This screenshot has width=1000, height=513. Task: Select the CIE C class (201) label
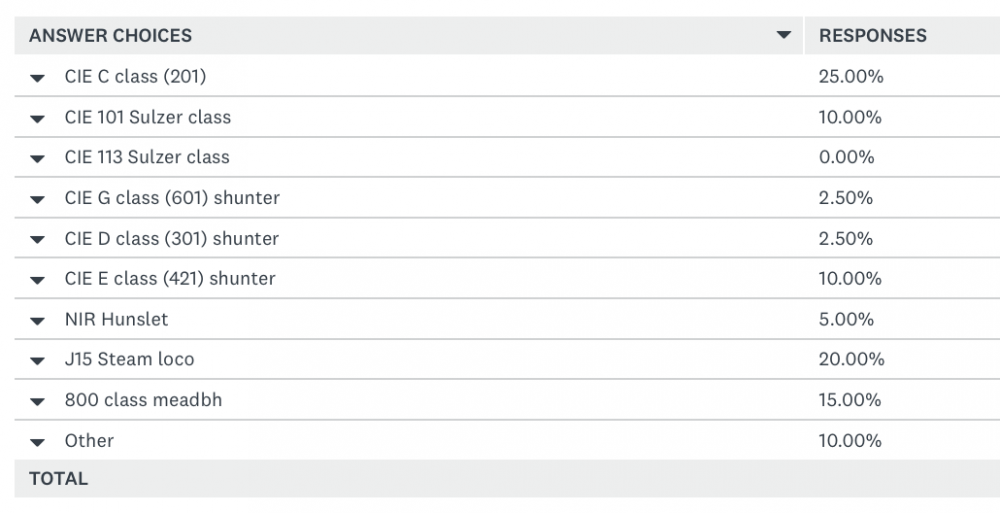135,76
